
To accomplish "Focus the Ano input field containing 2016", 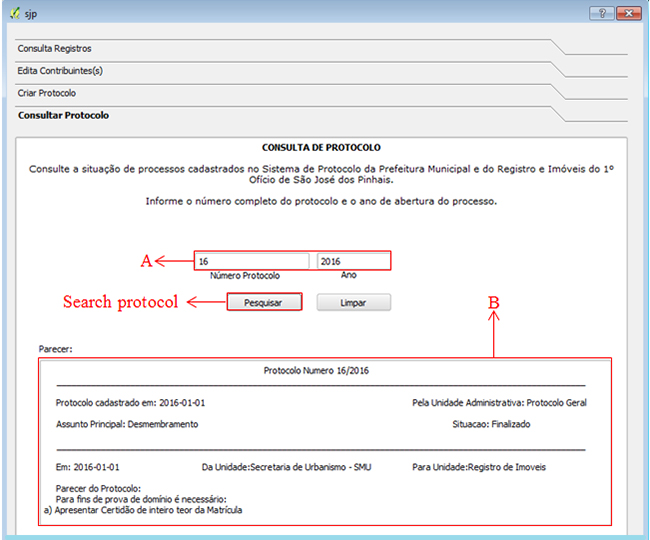I will click(x=352, y=261).
